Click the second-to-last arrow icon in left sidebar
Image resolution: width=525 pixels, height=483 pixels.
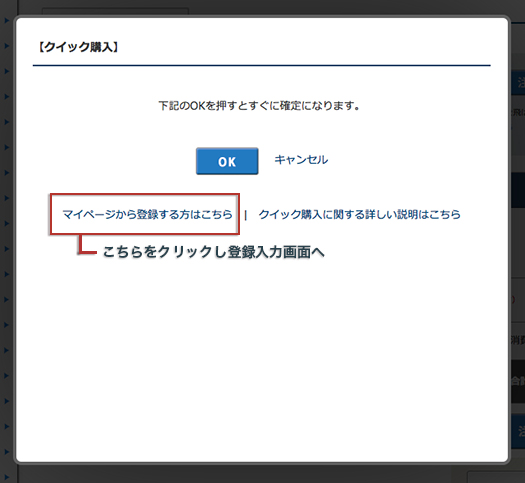click(6, 452)
